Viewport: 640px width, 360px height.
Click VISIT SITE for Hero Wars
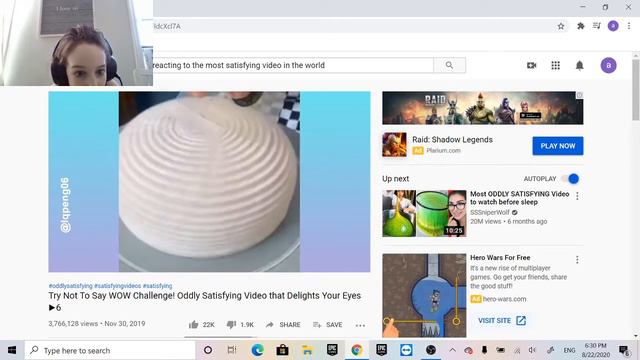pyautogui.click(x=502, y=320)
